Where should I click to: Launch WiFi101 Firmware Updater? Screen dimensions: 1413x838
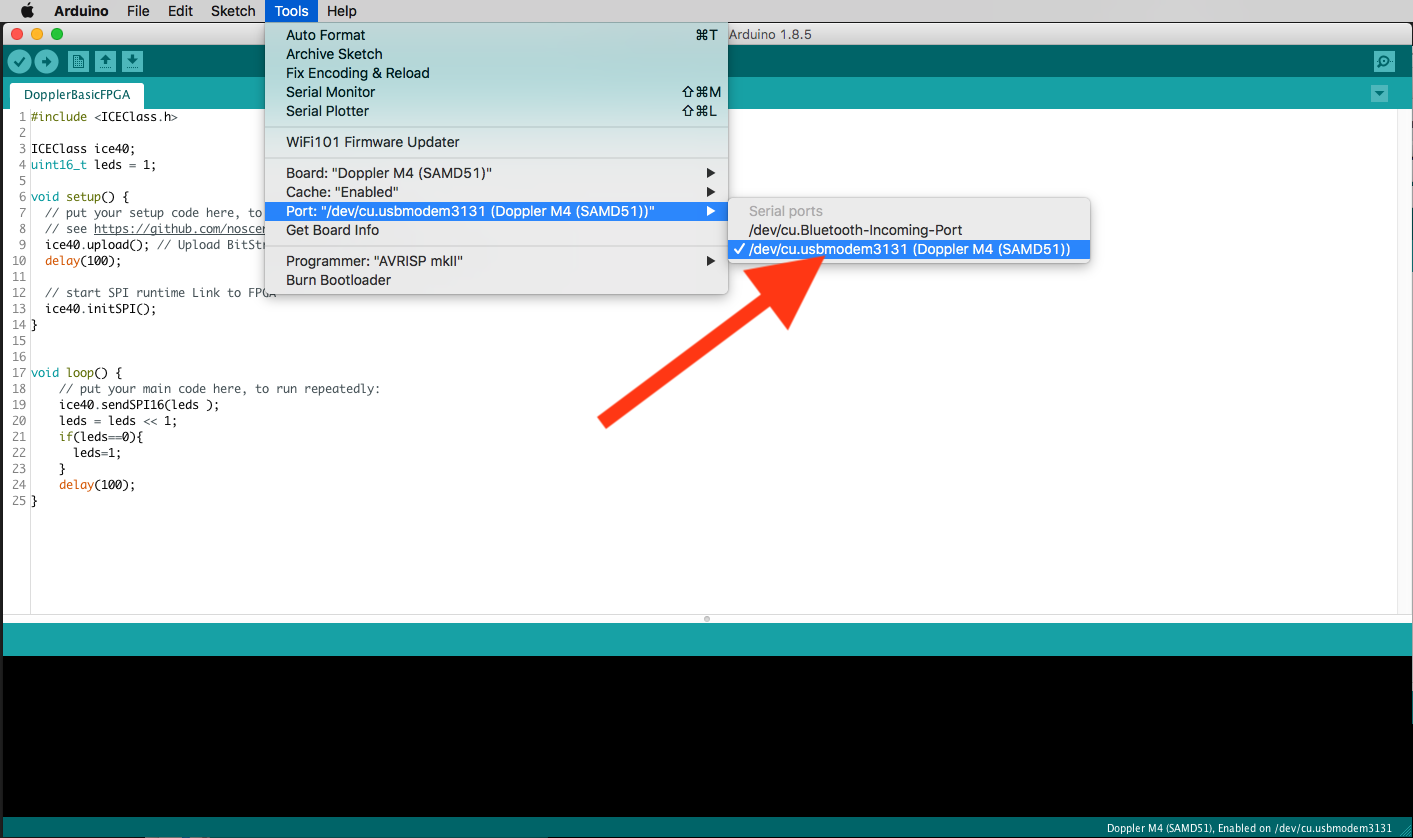pos(496,142)
